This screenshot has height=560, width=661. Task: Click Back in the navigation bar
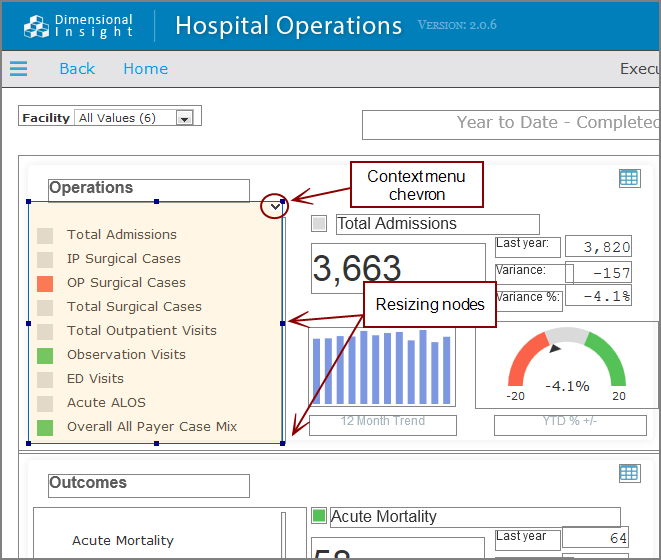77,69
